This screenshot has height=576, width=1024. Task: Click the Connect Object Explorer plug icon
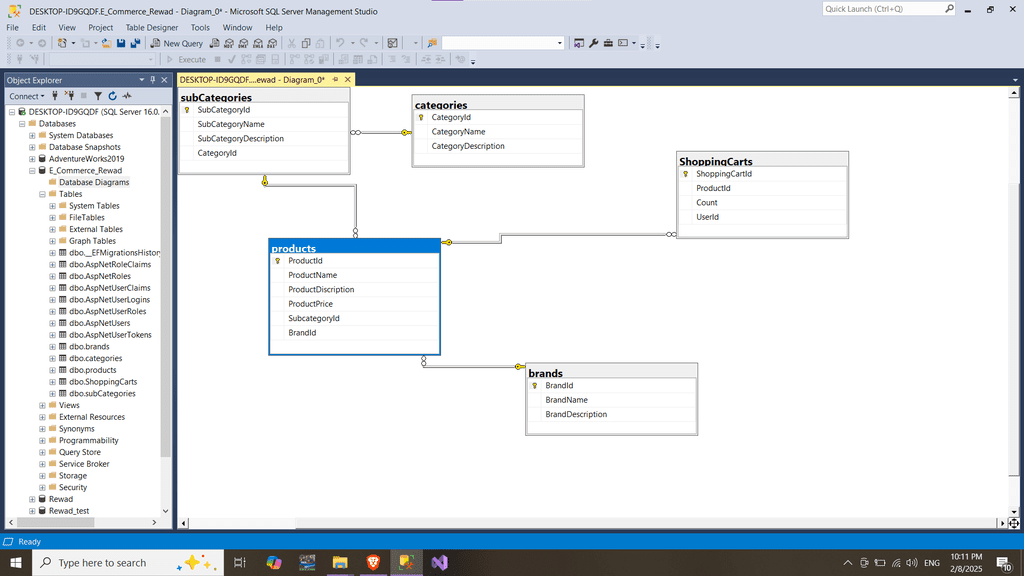[55, 96]
